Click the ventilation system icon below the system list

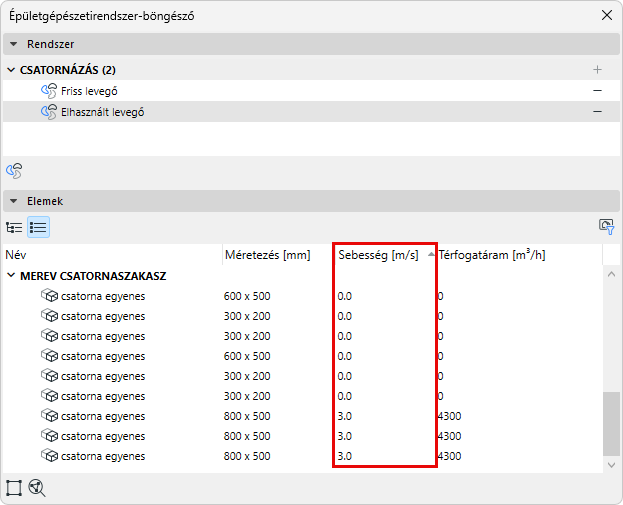(x=14, y=171)
